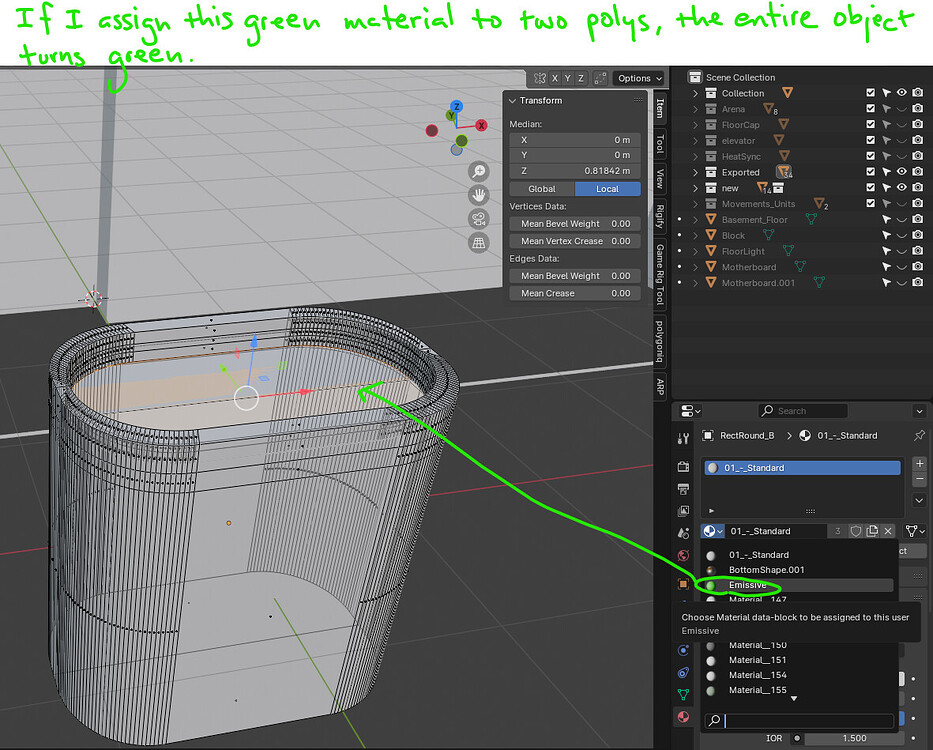Open the material link mode mesh dropdown

pyautogui.click(x=915, y=530)
